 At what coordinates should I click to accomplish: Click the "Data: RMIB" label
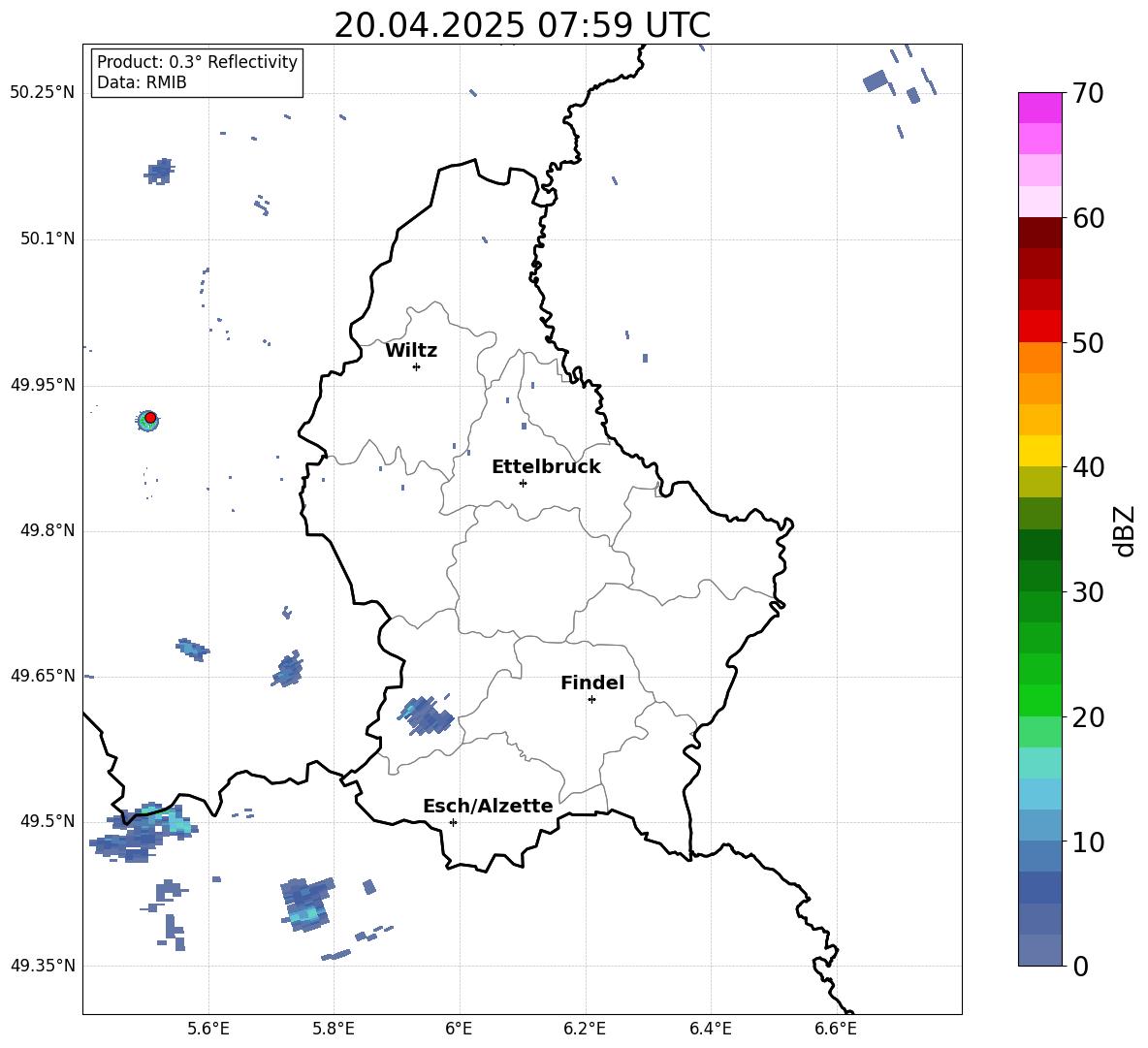coord(142,82)
